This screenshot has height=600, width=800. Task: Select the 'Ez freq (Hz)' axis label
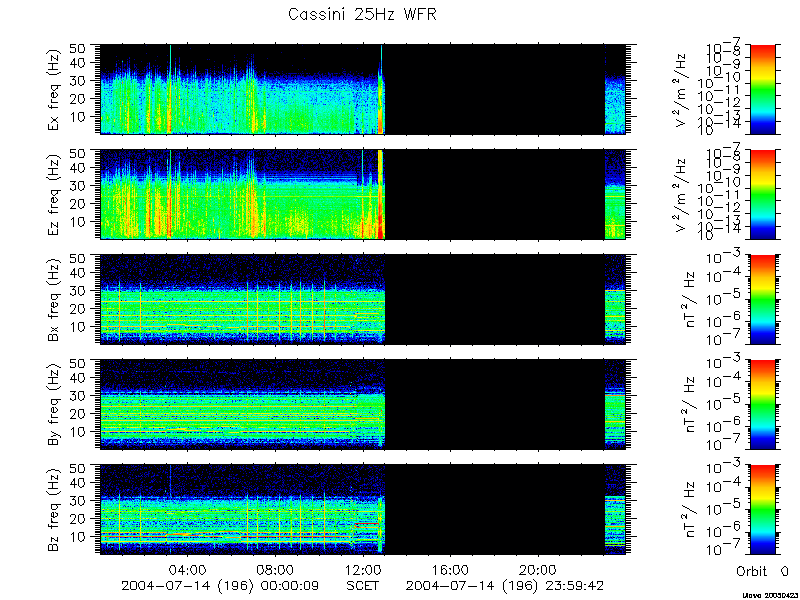(55, 194)
